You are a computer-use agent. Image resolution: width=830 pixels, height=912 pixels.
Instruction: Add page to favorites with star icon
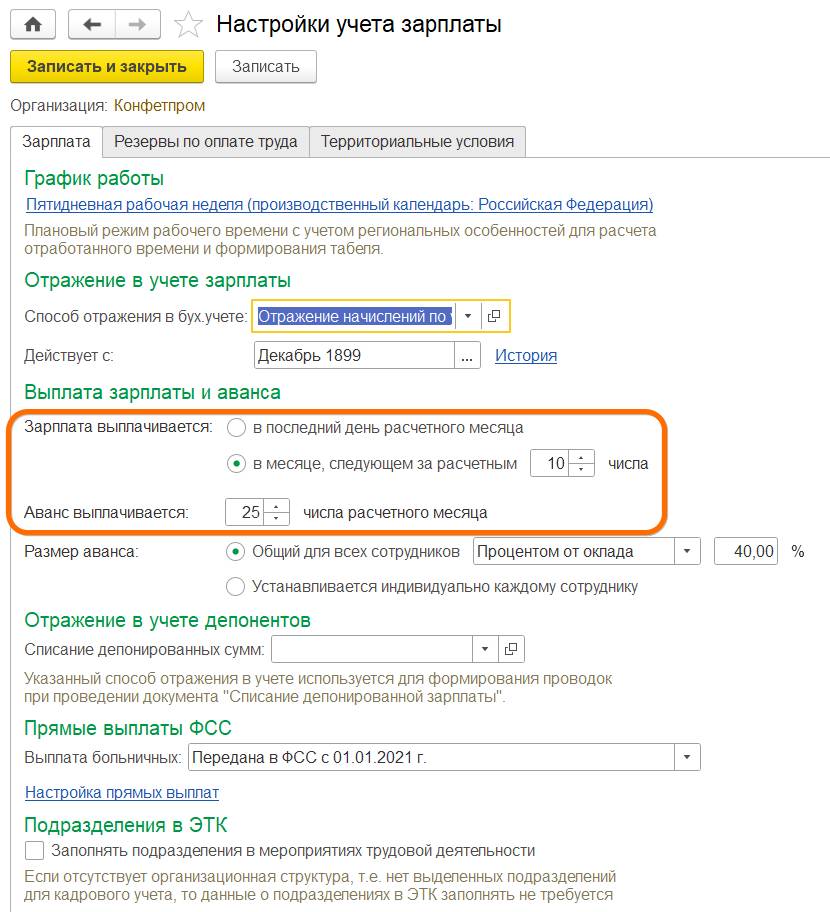[x=186, y=25]
